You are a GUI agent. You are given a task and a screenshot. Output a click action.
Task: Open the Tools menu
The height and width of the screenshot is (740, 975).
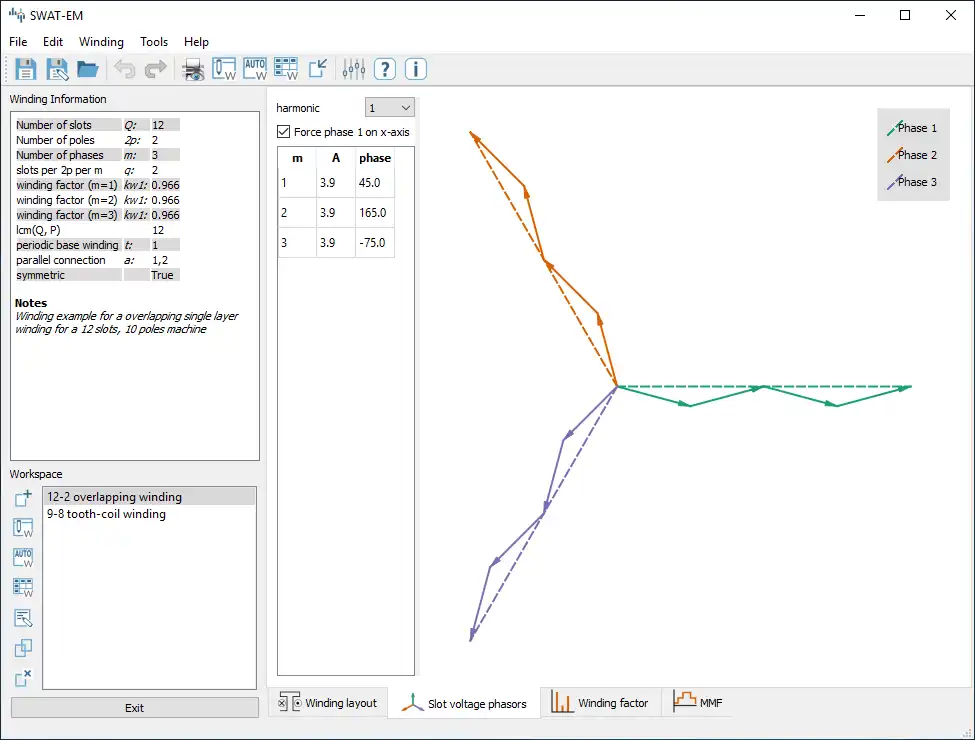[x=154, y=42]
